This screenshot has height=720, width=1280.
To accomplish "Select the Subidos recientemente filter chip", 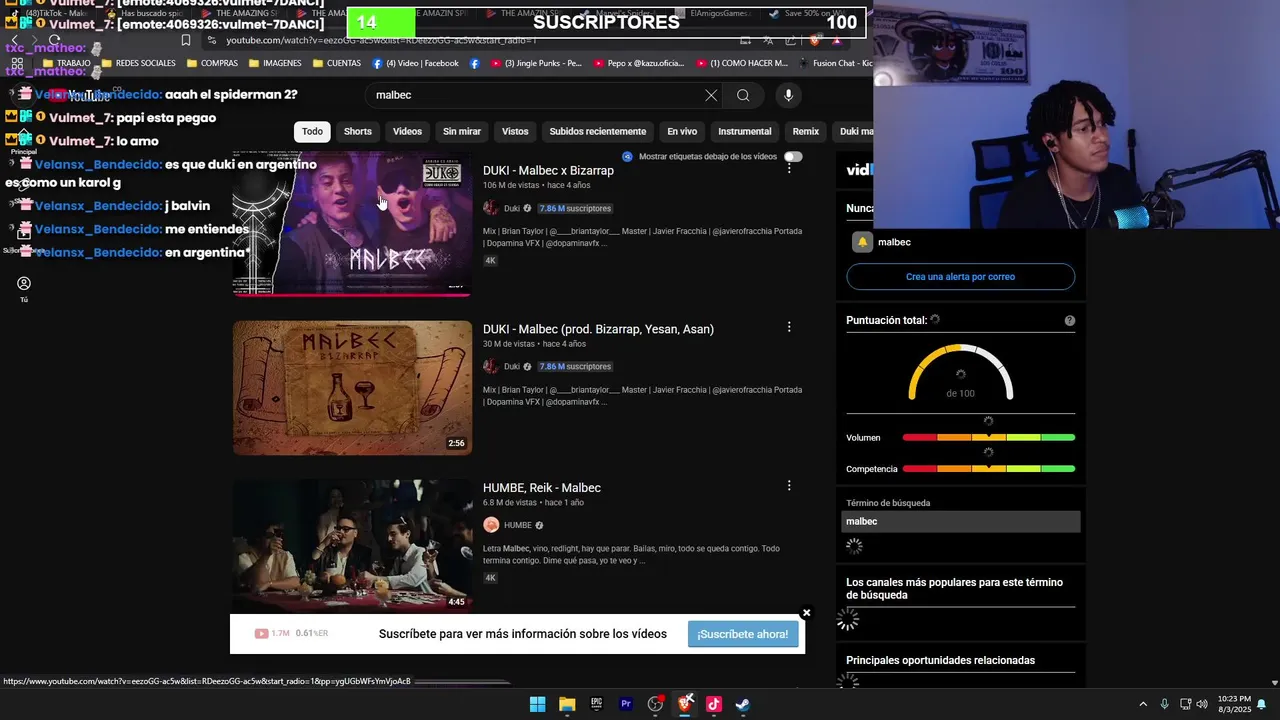I will (x=598, y=131).
